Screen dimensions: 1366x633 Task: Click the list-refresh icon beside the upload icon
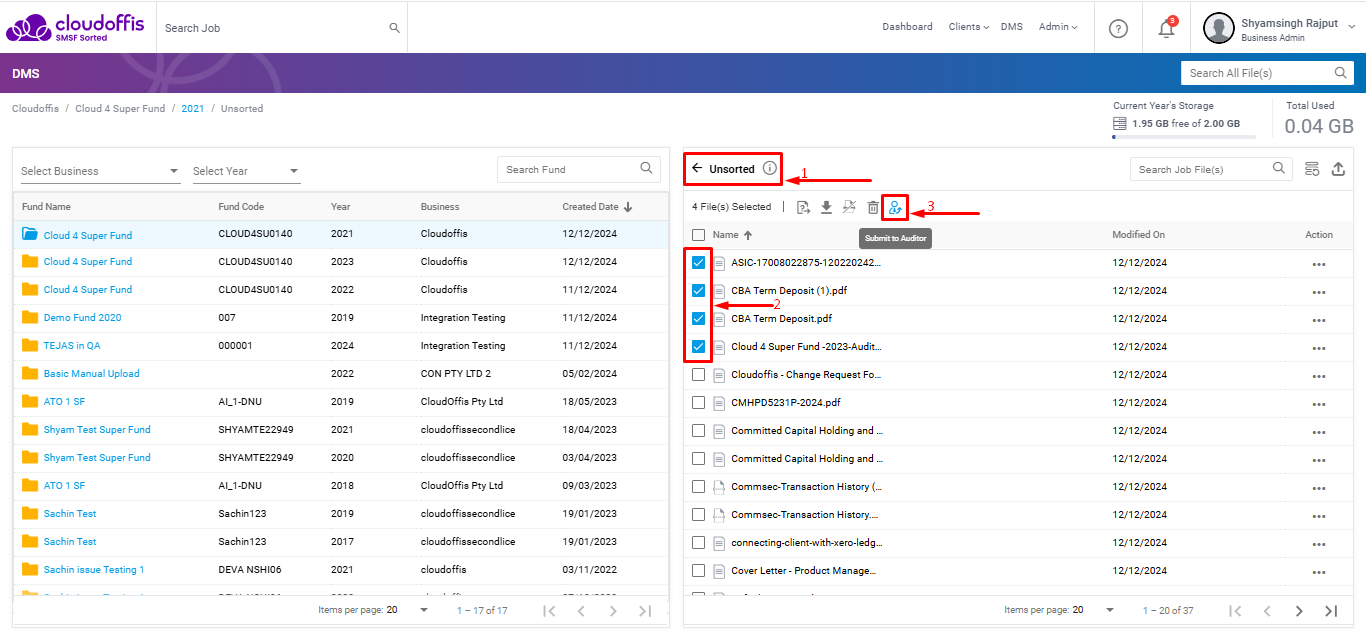pyautogui.click(x=1312, y=169)
